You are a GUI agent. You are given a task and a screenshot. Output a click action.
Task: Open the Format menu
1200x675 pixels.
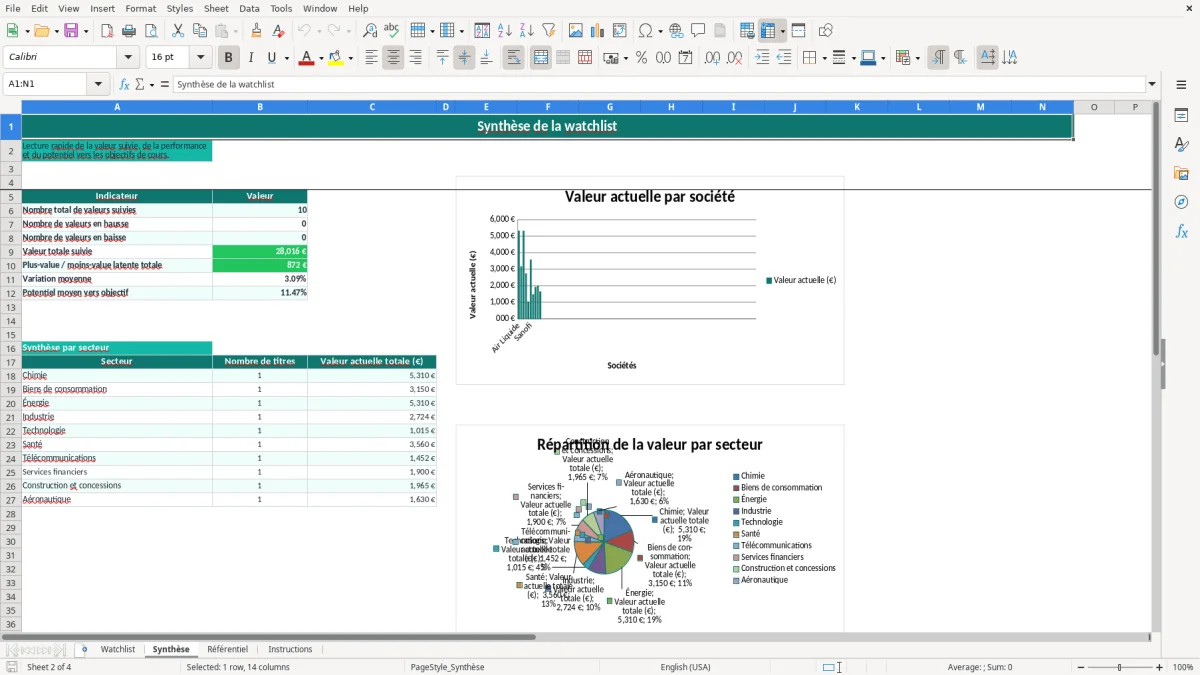(x=140, y=8)
